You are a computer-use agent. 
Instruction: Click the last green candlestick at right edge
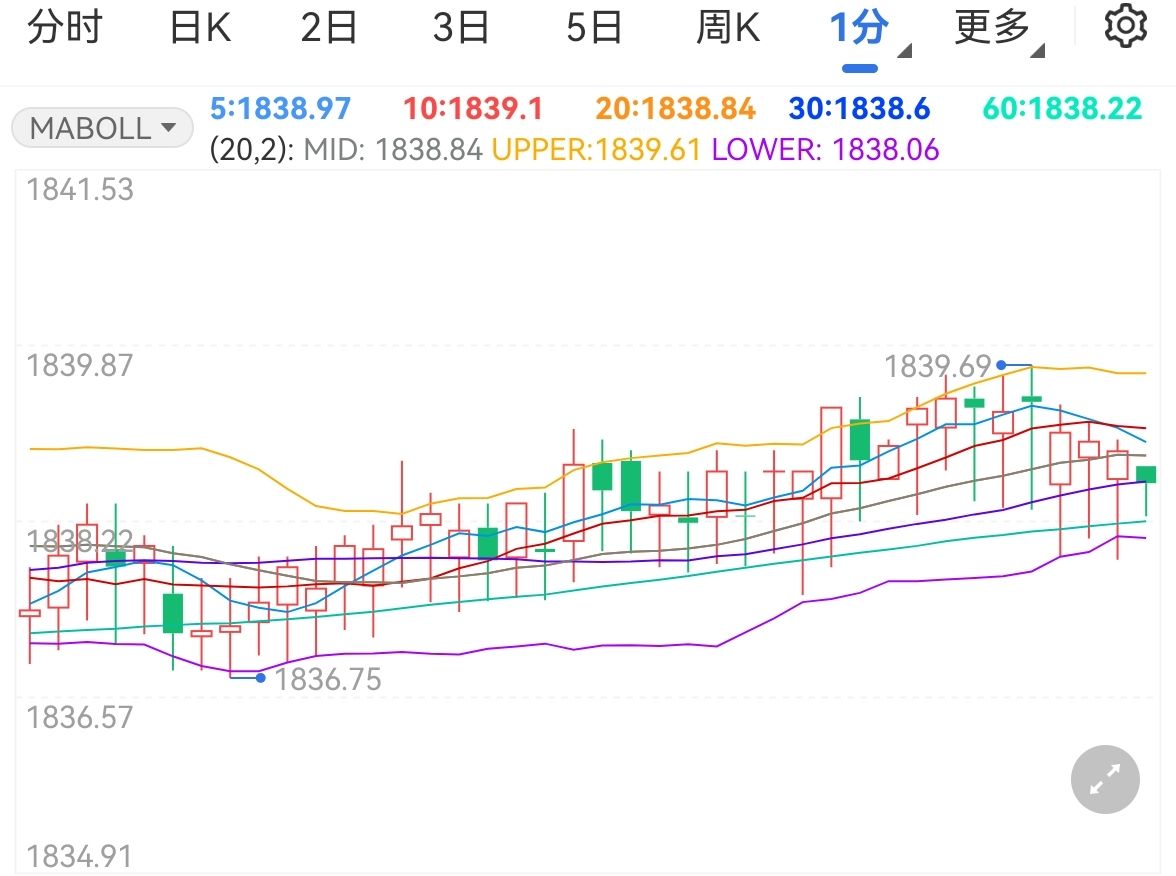[1146, 474]
